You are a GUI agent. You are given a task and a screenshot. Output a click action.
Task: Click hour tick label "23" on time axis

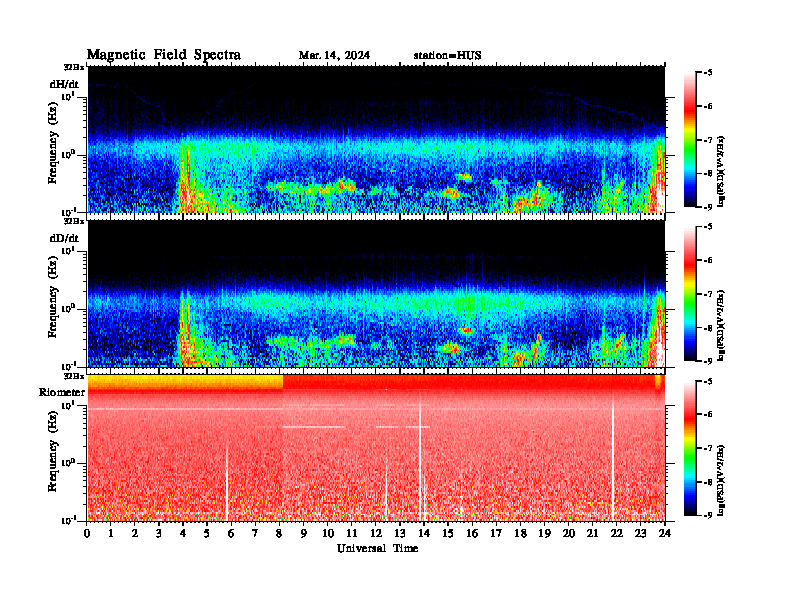click(x=640, y=533)
